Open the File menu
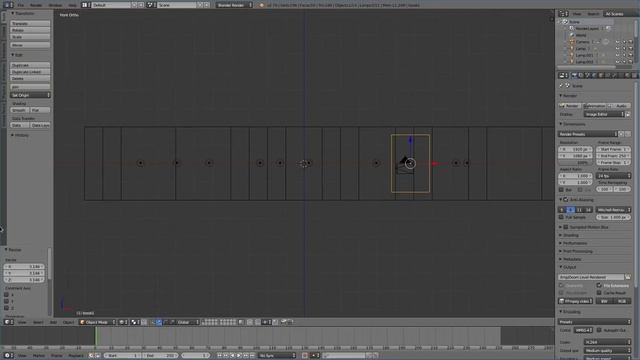This screenshot has width=640, height=360. click(x=20, y=5)
